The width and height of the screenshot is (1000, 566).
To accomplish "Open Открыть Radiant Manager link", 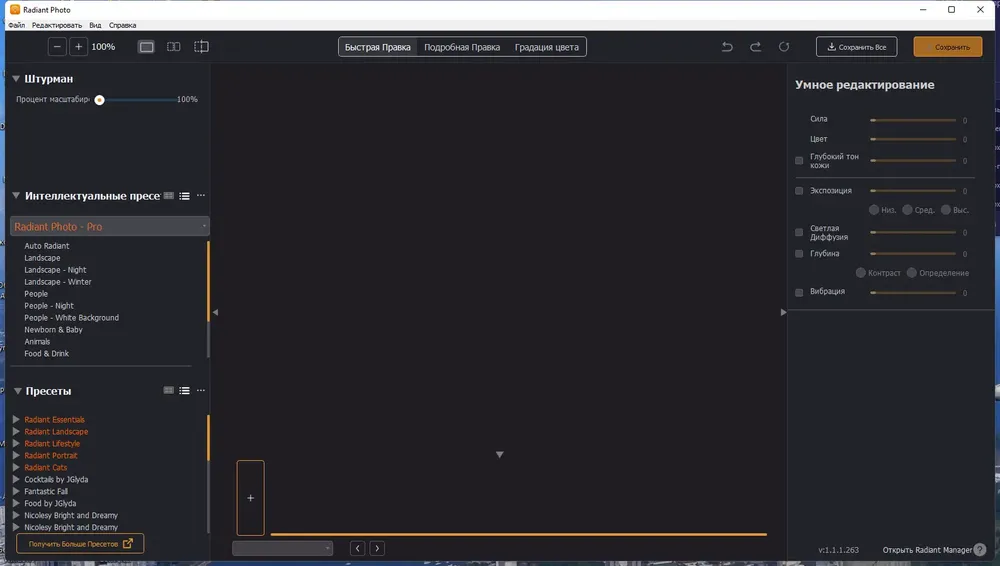I will tap(927, 549).
